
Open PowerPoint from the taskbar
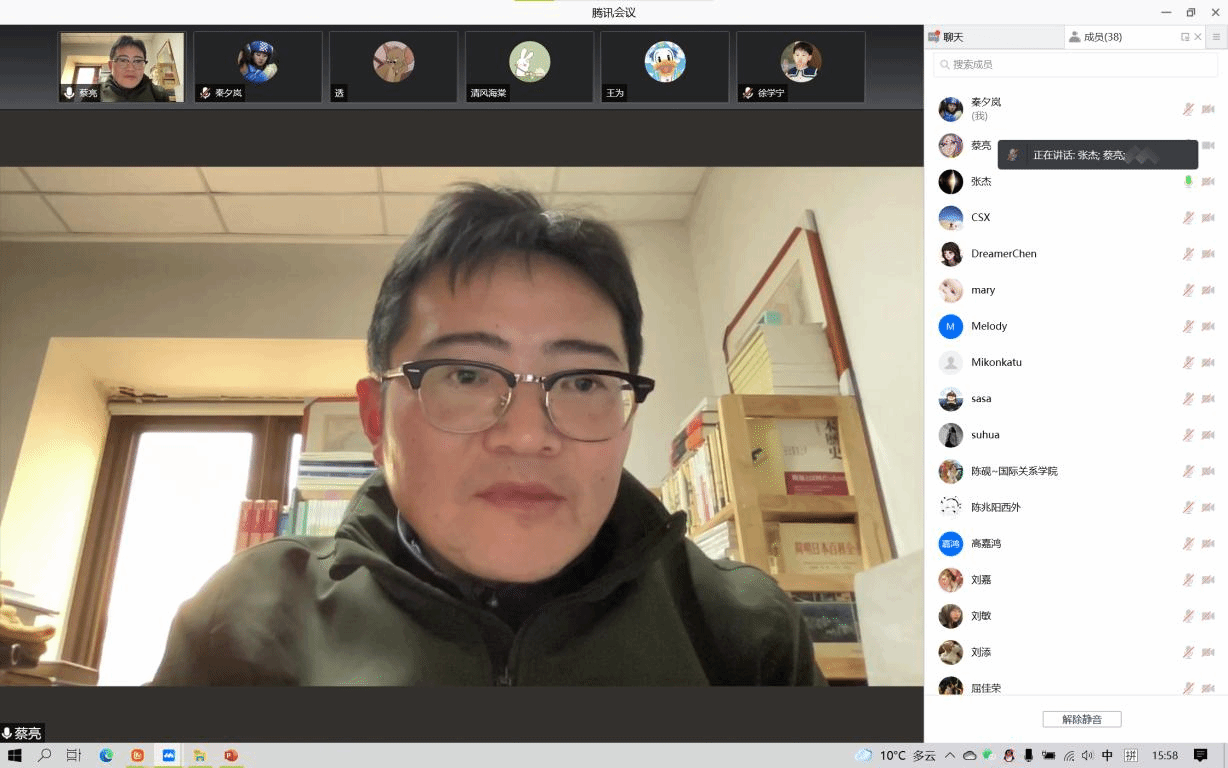[x=230, y=756]
